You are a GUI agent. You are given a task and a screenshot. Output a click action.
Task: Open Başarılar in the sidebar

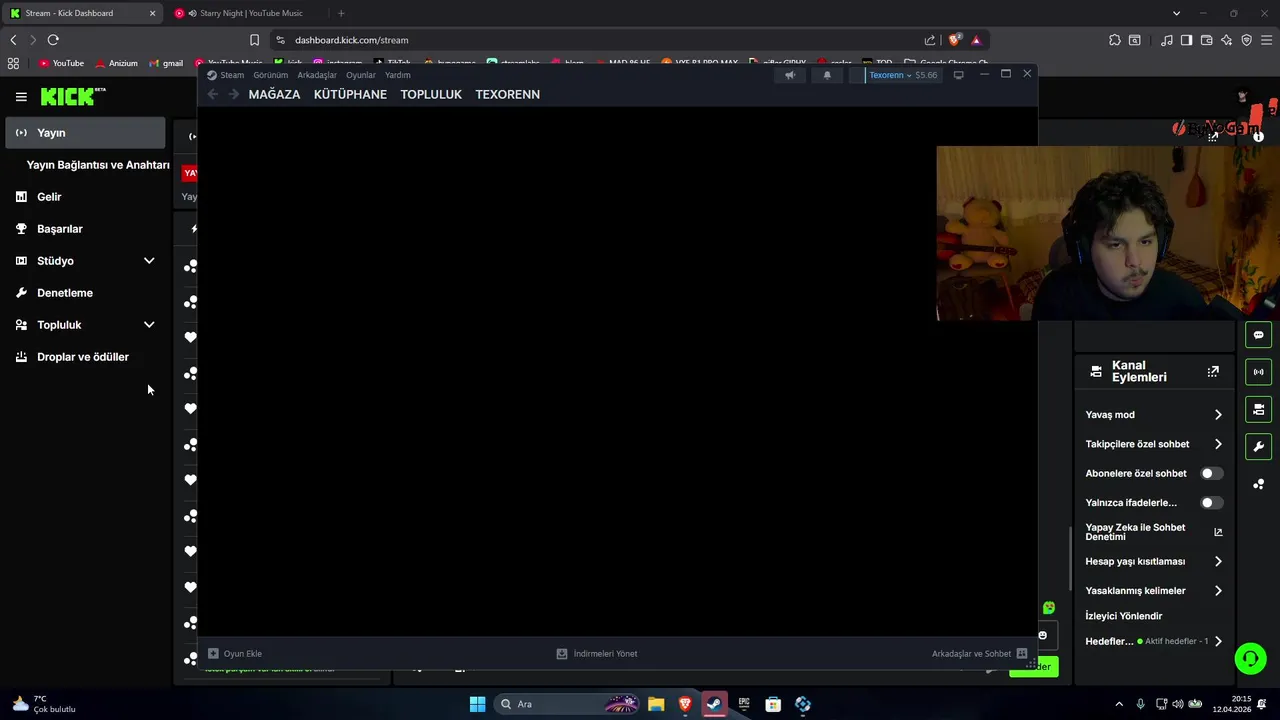coord(60,229)
